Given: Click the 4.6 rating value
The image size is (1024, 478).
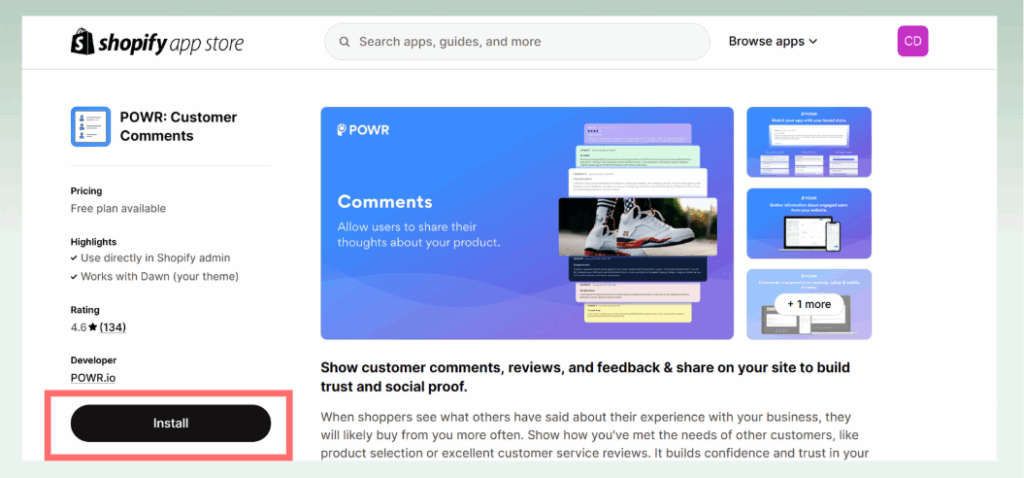Looking at the screenshot, I should click(x=78, y=327).
